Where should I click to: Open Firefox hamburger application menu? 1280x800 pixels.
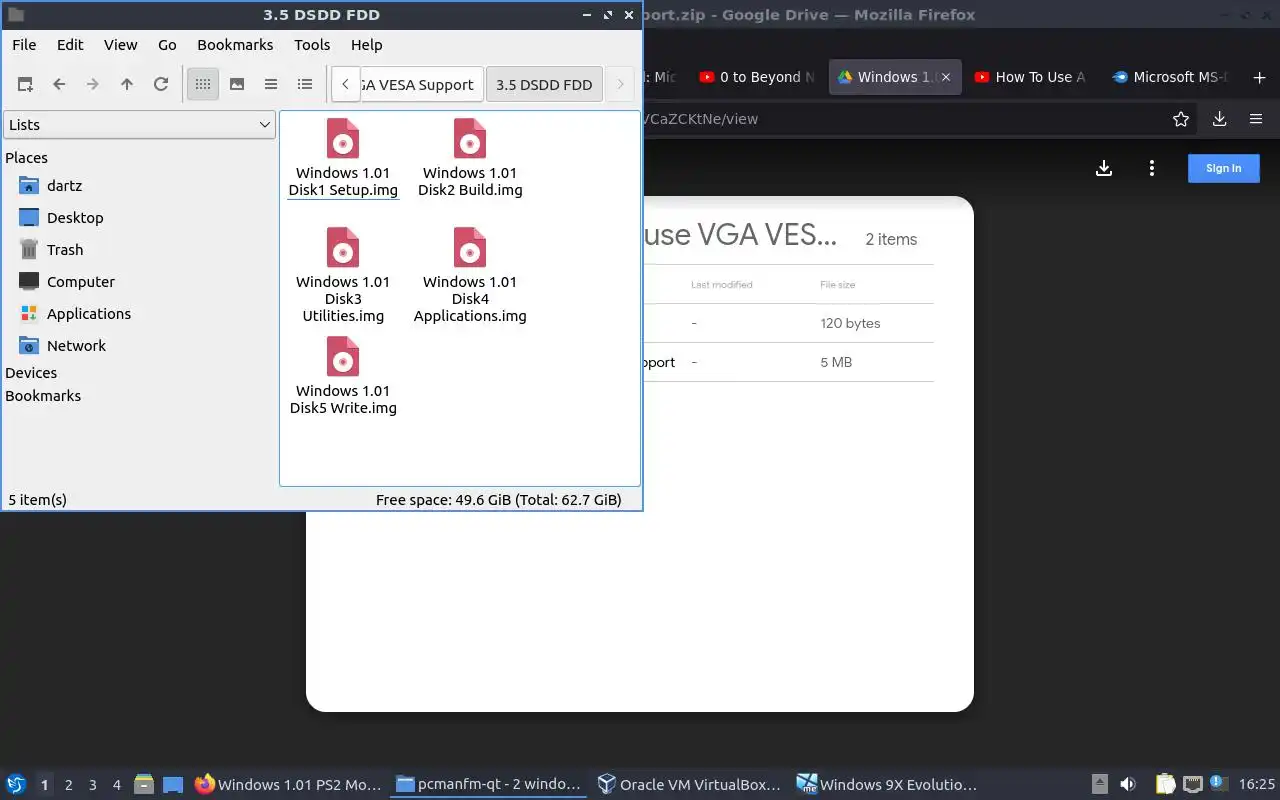point(1256,119)
